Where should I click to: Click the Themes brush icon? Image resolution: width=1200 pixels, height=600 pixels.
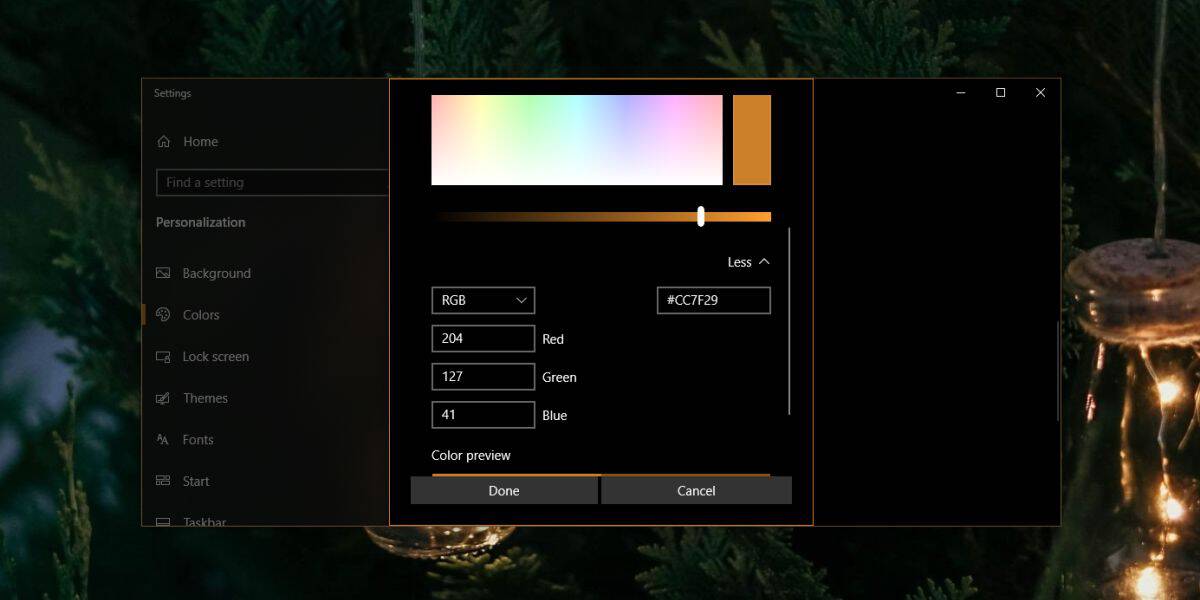pyautogui.click(x=163, y=398)
